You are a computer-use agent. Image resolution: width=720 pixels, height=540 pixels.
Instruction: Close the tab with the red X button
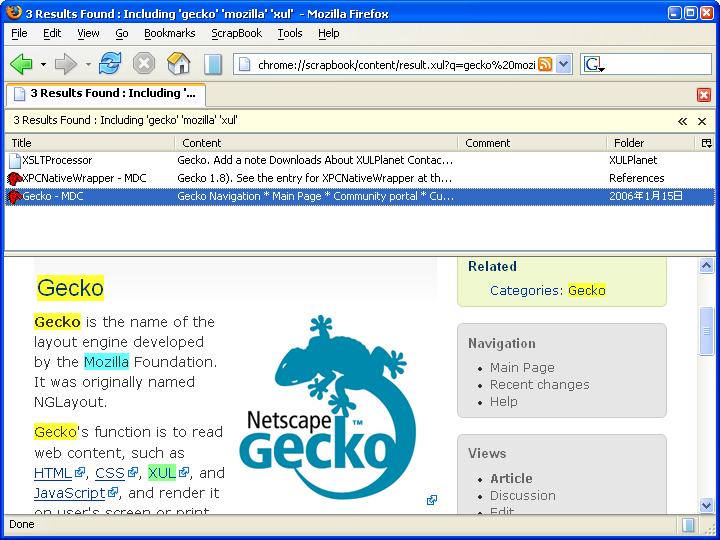coord(703,95)
